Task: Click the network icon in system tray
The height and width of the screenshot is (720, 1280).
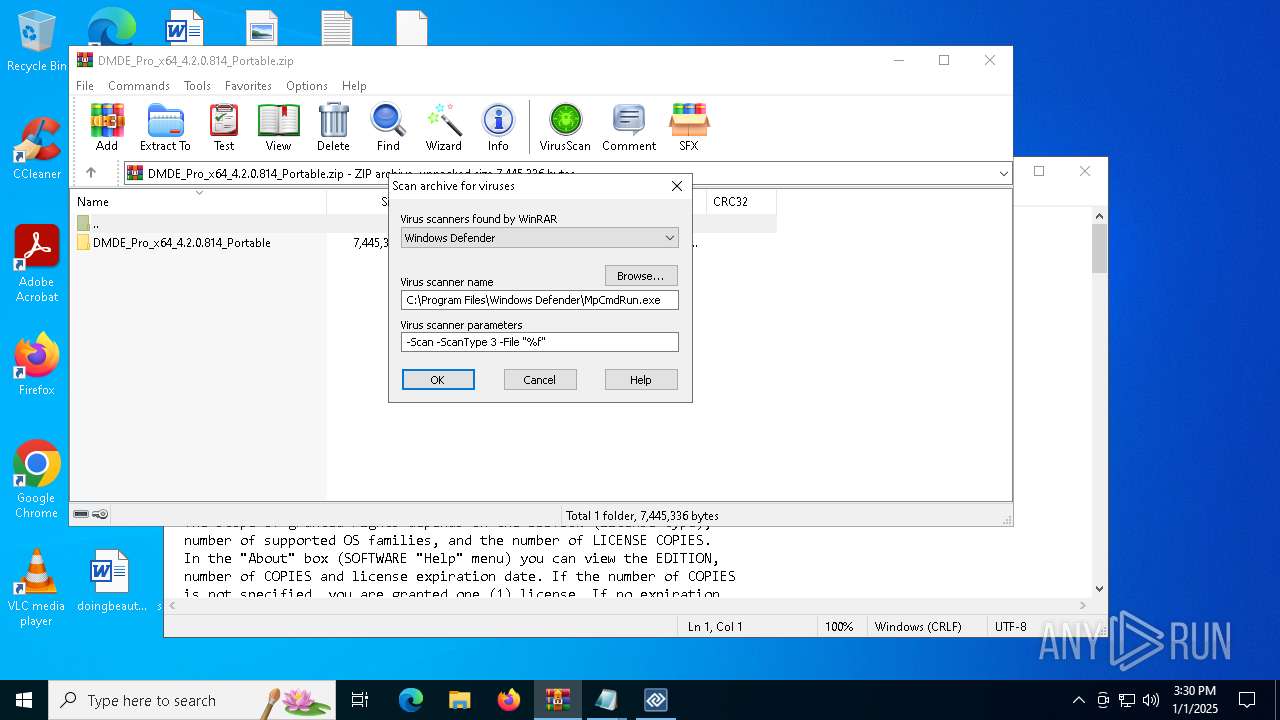Action: pos(1127,700)
